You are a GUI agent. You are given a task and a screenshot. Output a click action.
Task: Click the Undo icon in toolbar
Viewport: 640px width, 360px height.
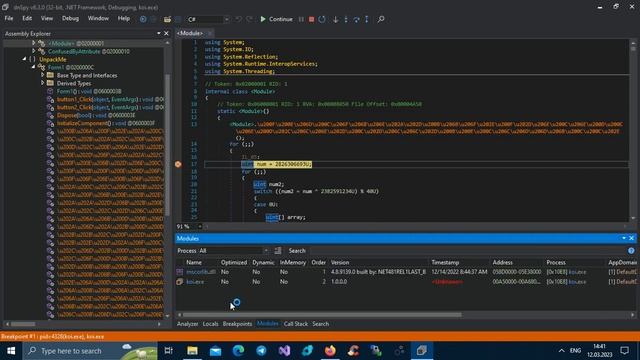click(238, 19)
